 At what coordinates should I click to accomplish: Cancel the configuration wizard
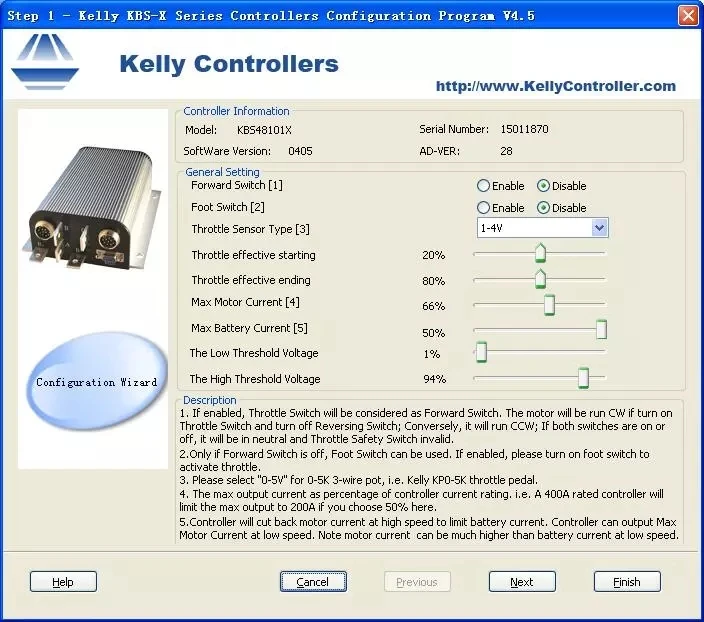point(313,582)
